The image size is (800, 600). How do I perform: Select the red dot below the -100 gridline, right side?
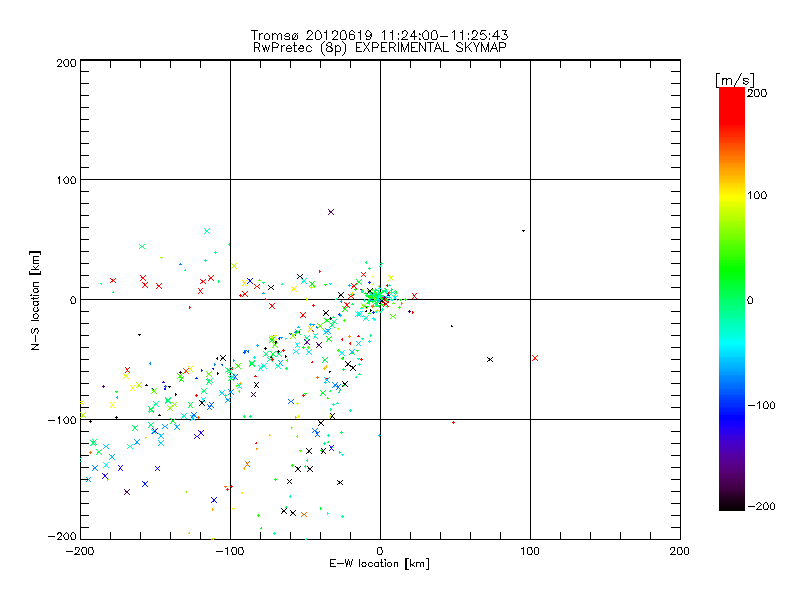[454, 422]
